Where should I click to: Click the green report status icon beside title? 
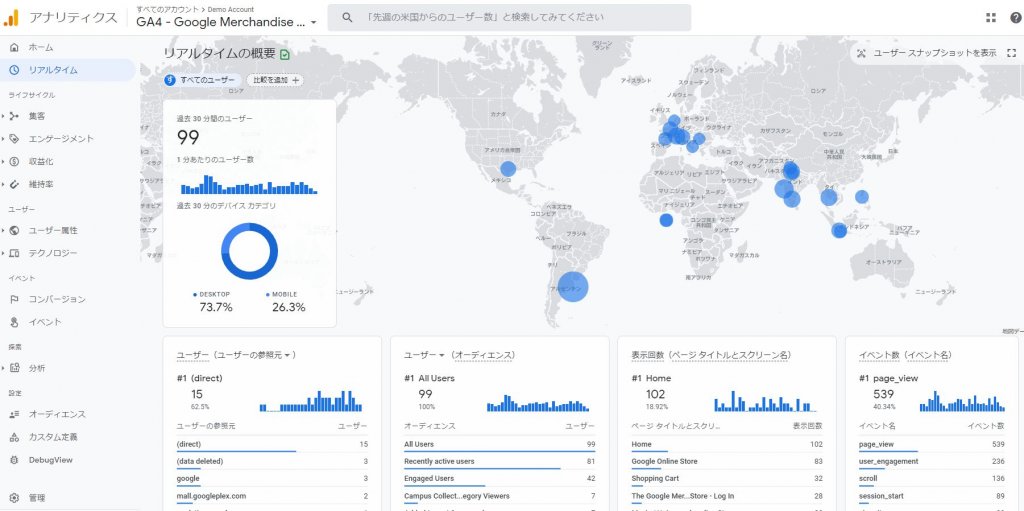tap(285, 54)
